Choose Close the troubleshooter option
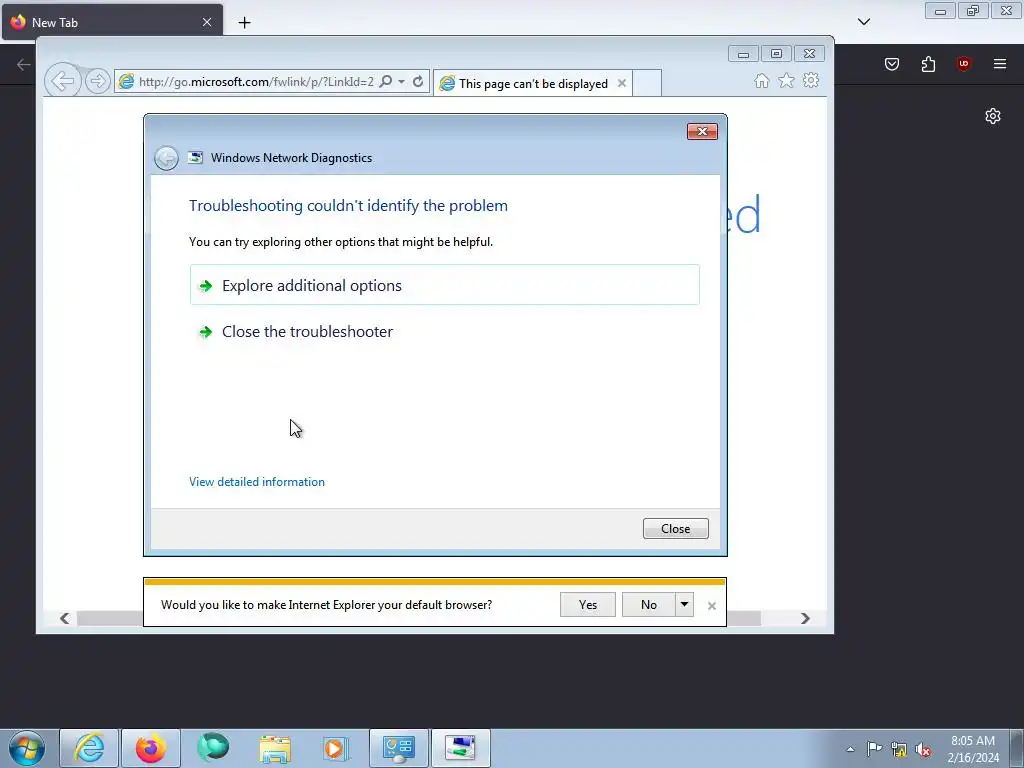 (x=444, y=332)
